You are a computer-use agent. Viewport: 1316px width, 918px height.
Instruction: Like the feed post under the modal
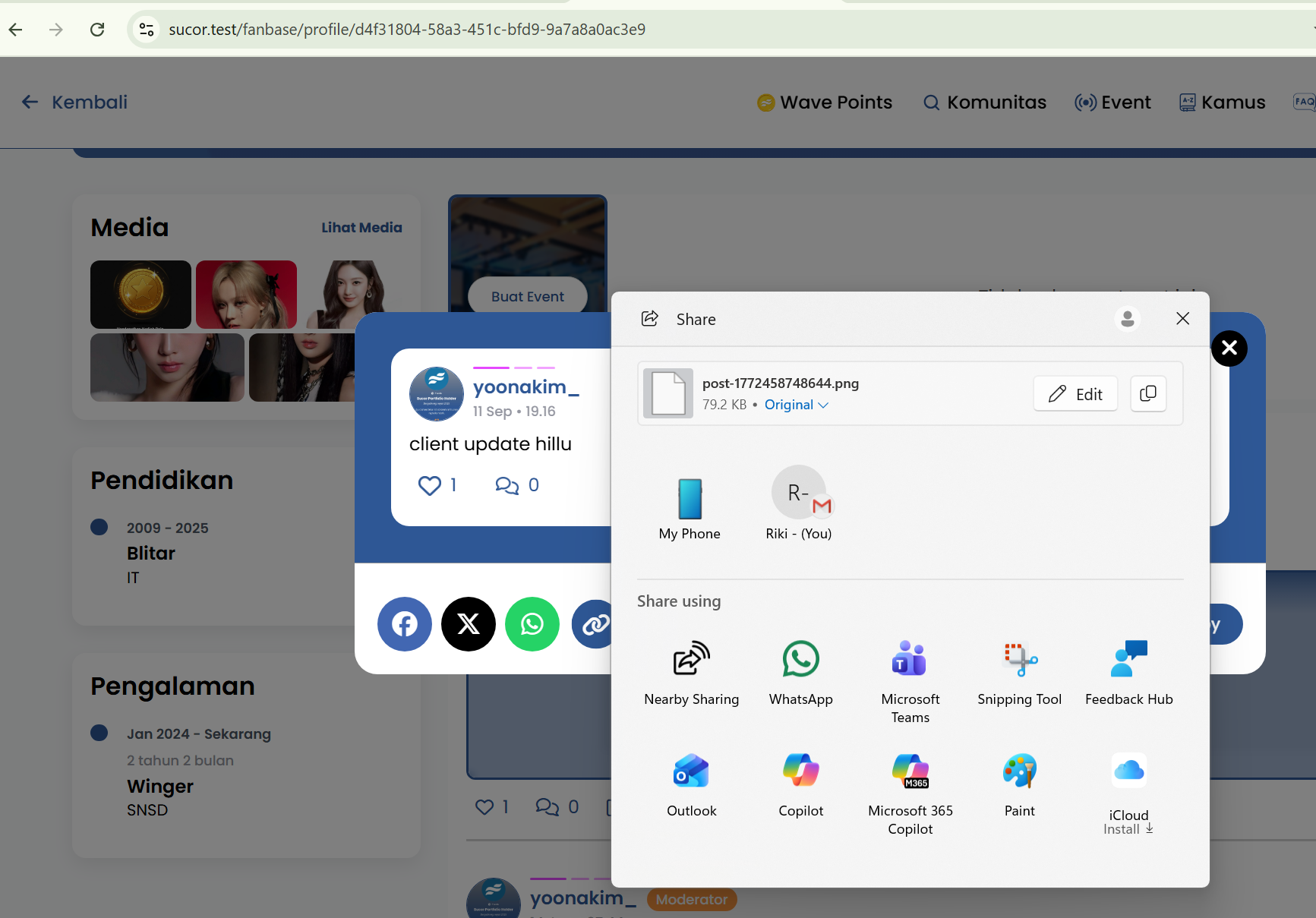[x=484, y=806]
